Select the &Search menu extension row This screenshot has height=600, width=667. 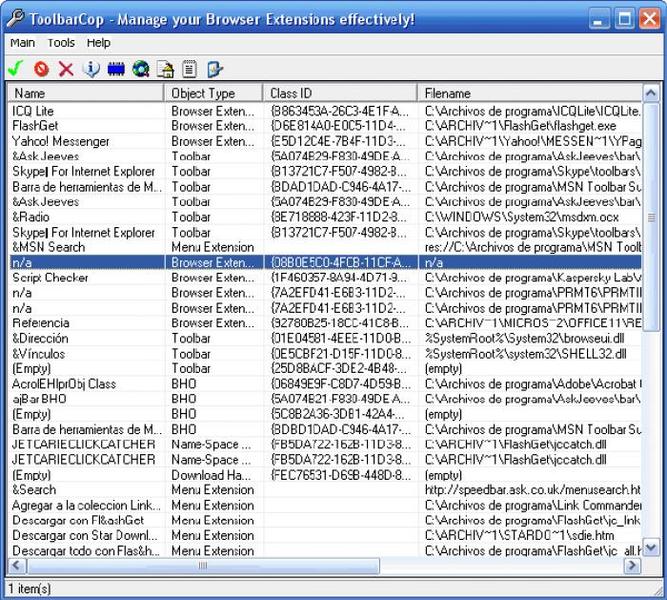pos(325,490)
